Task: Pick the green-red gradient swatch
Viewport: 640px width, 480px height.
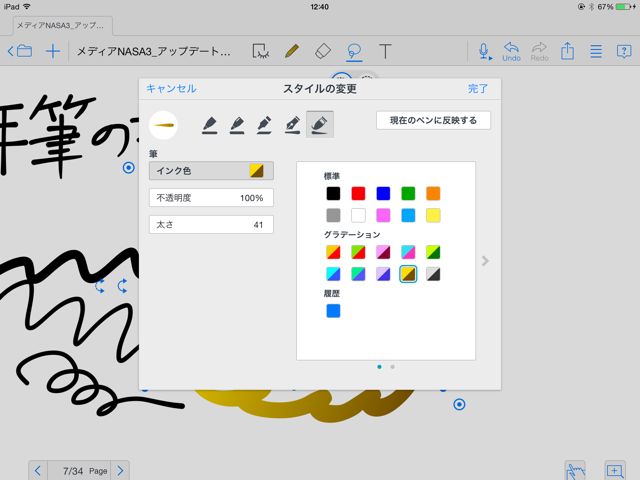Action: pyautogui.click(x=358, y=252)
